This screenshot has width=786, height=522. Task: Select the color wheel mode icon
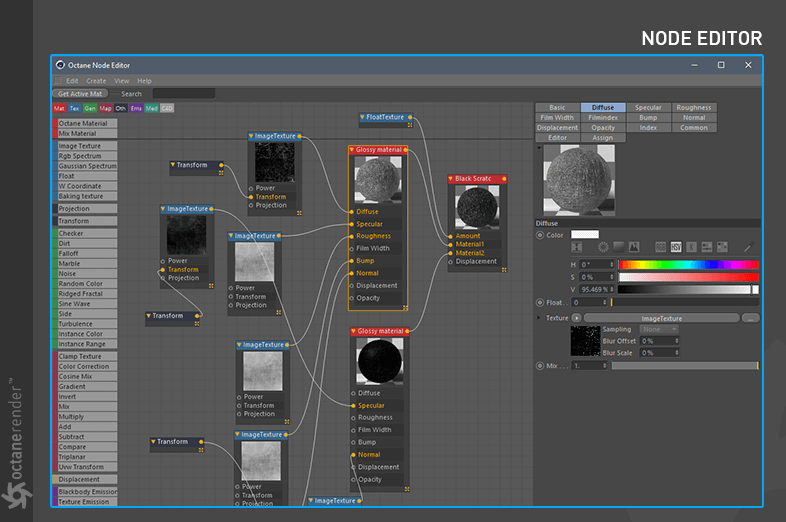(x=603, y=247)
